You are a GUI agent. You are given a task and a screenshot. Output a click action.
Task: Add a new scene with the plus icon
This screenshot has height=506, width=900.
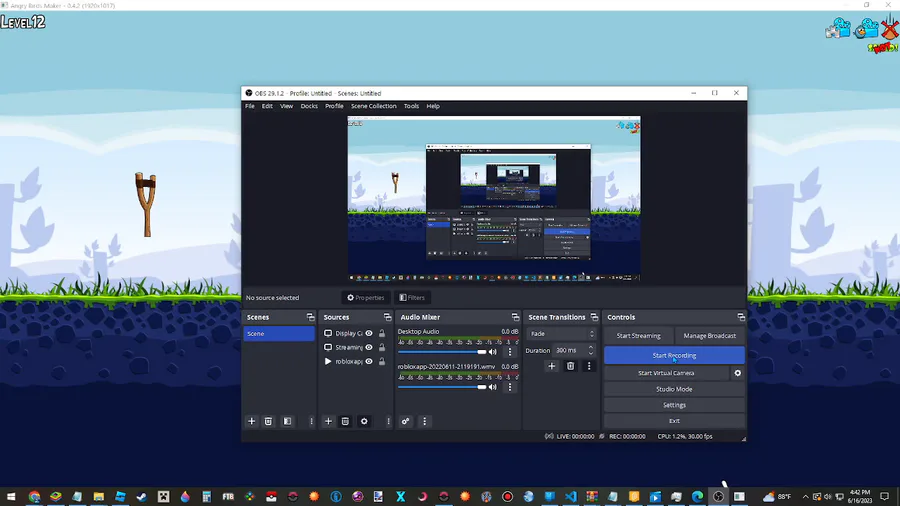coord(251,421)
